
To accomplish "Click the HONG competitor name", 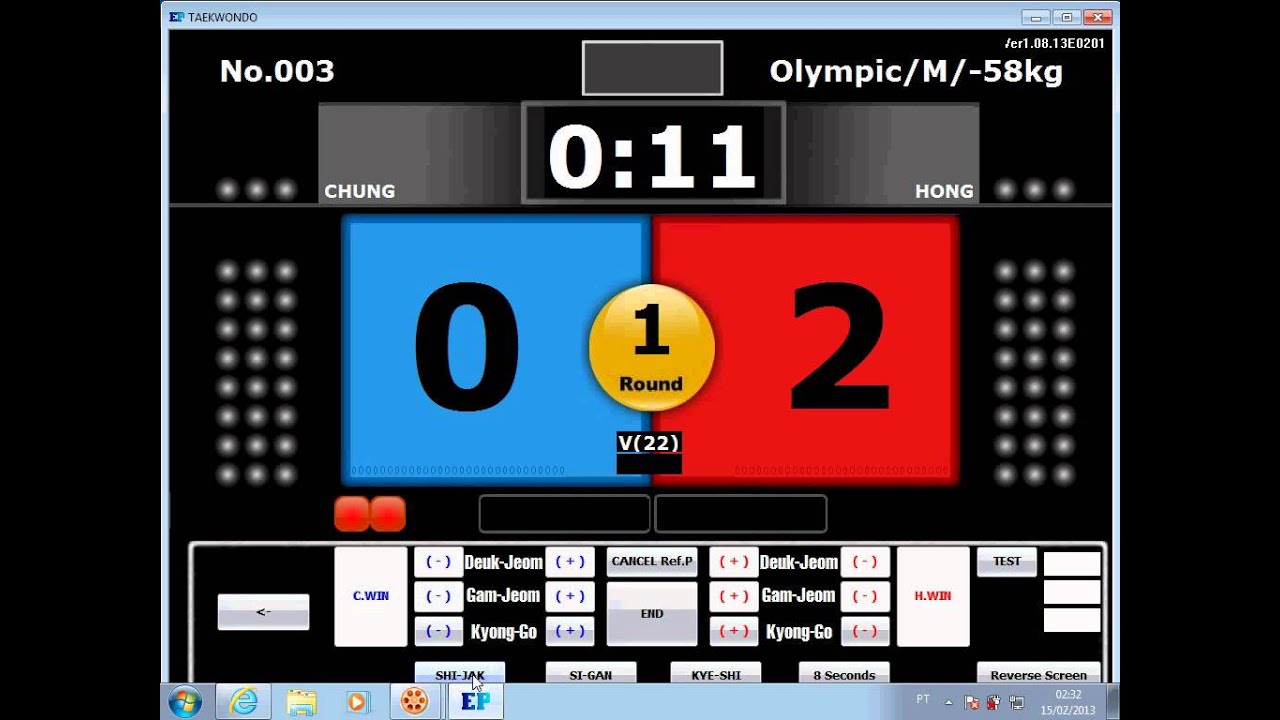I will (944, 191).
